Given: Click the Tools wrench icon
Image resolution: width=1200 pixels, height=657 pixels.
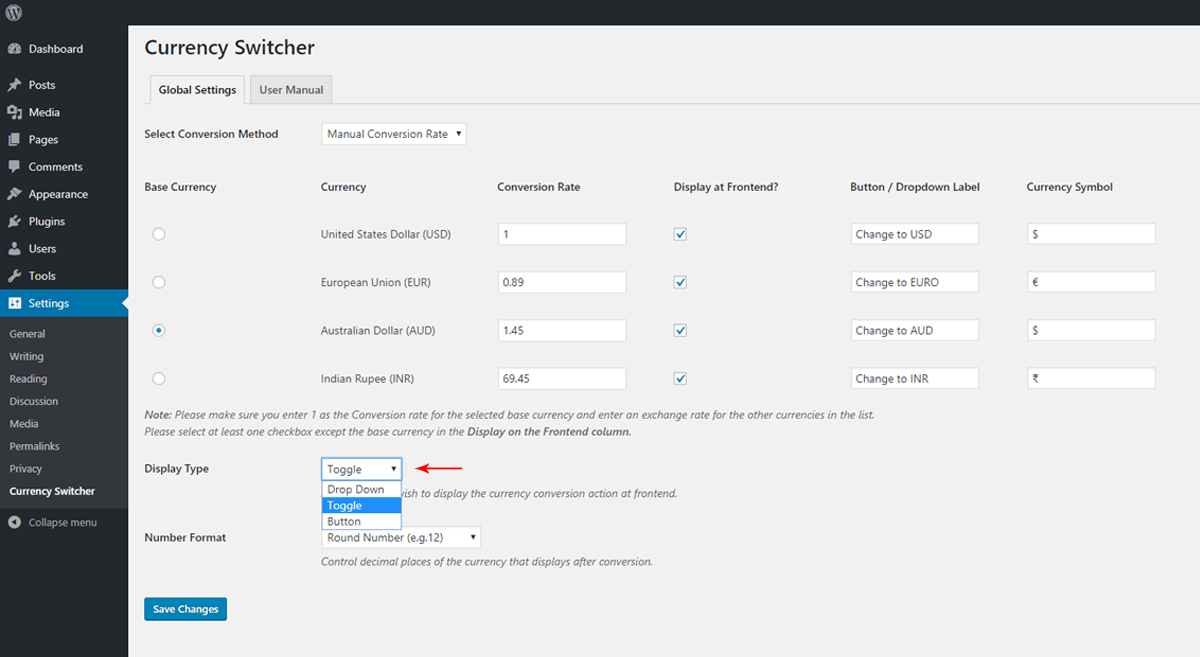Looking at the screenshot, I should click(14, 276).
